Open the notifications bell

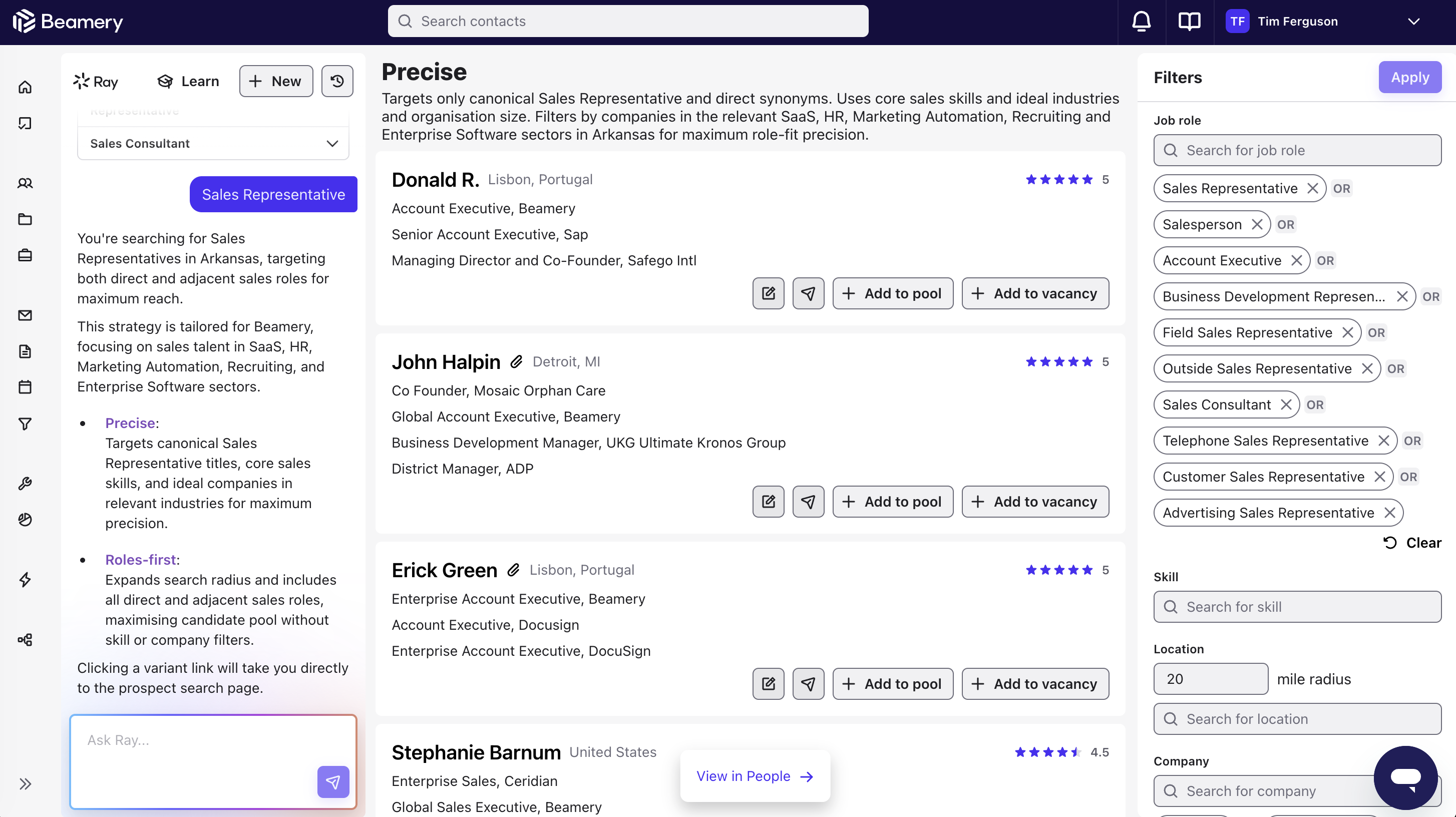[1141, 22]
